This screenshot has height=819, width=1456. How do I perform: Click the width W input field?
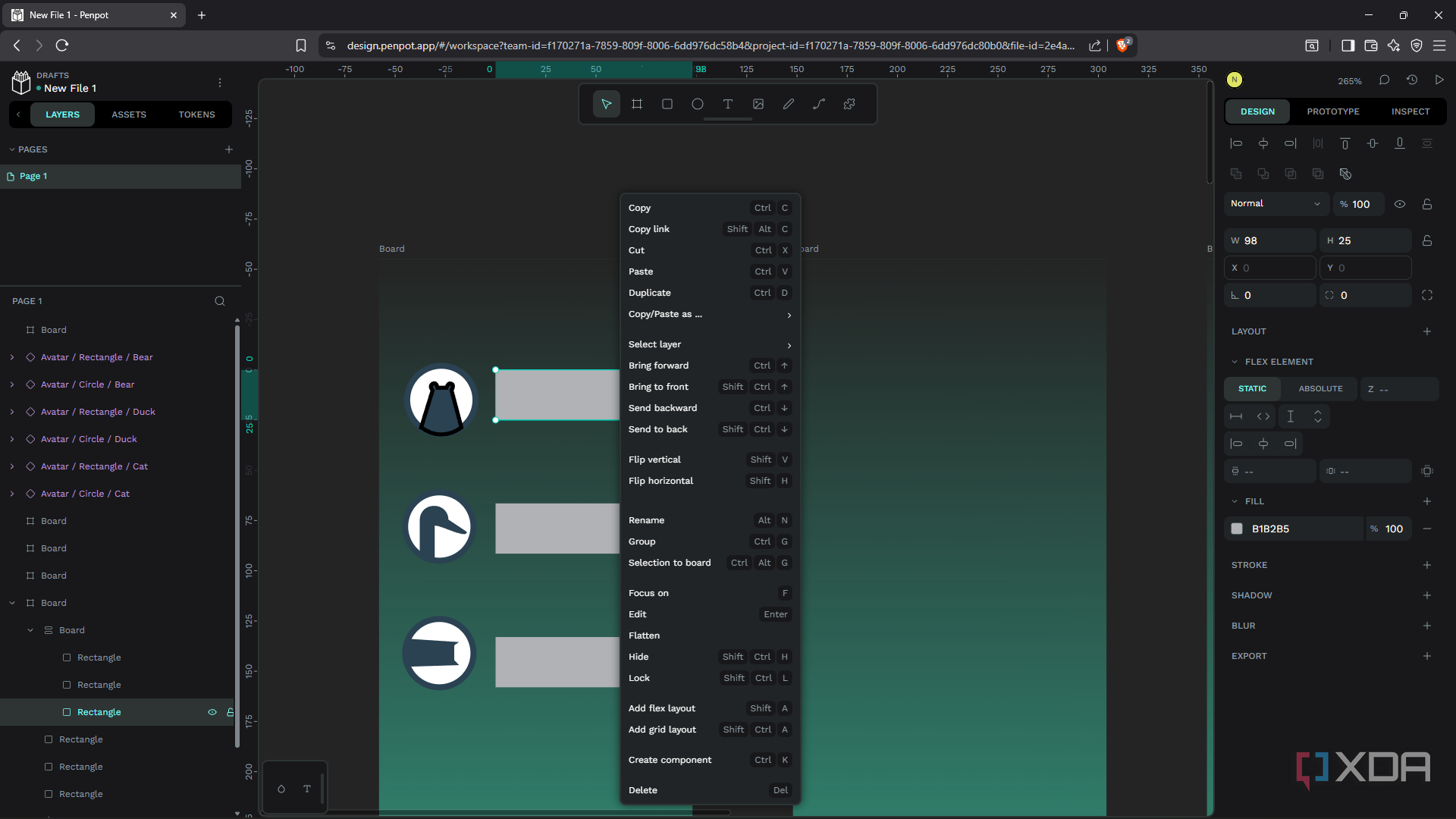[x=1270, y=240]
